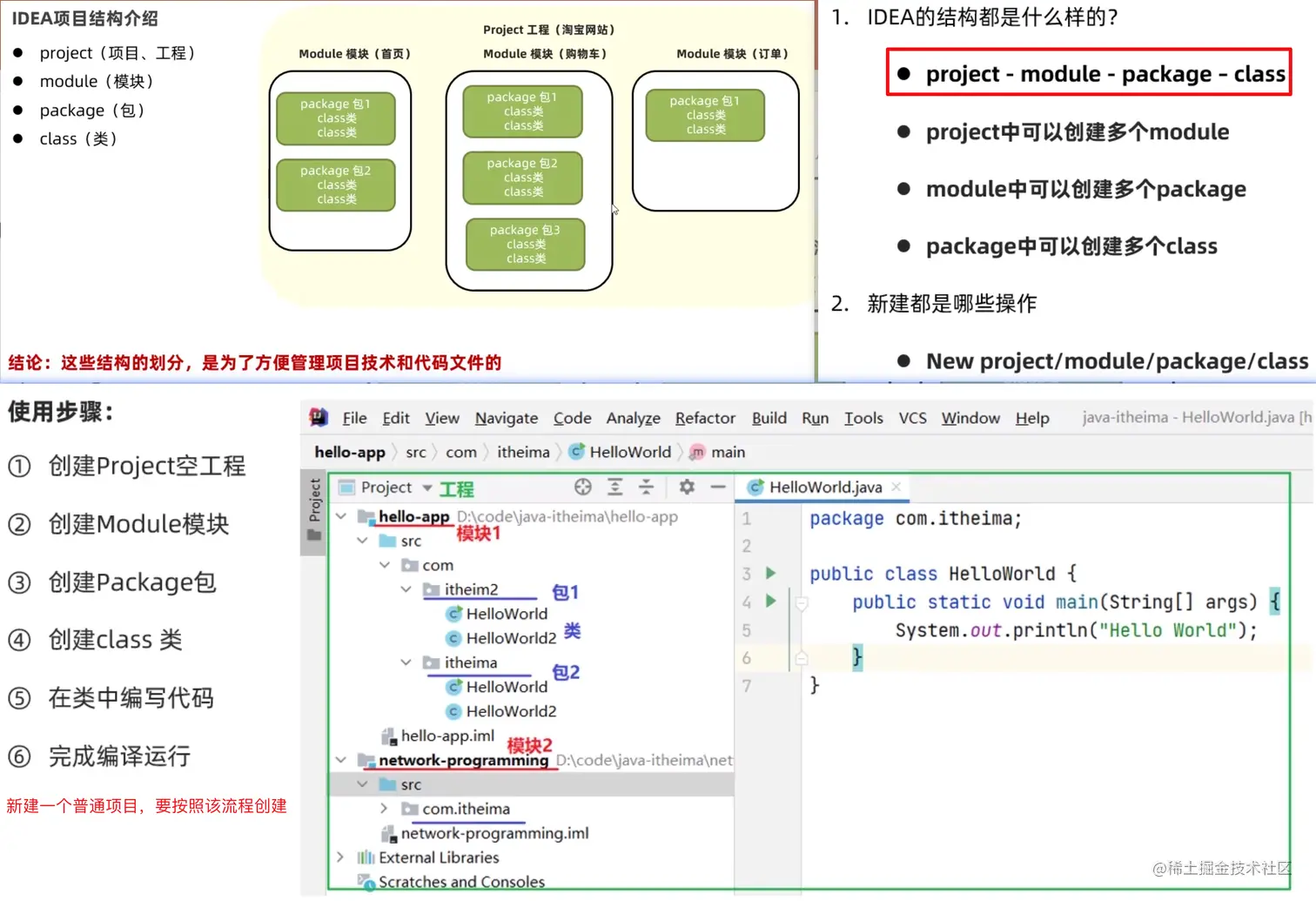This screenshot has height=901, width=1316.
Task: Click the com folder icon in tree
Action: tap(410, 565)
